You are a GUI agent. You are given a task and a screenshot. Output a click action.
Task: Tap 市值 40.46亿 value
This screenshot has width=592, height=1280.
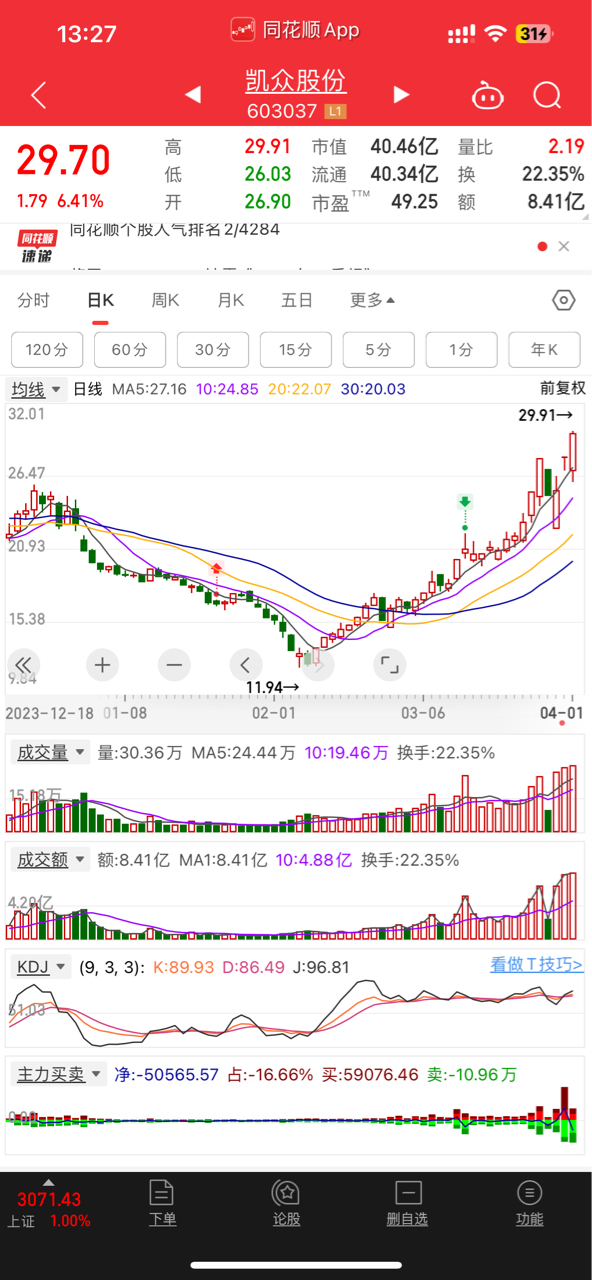click(x=404, y=147)
